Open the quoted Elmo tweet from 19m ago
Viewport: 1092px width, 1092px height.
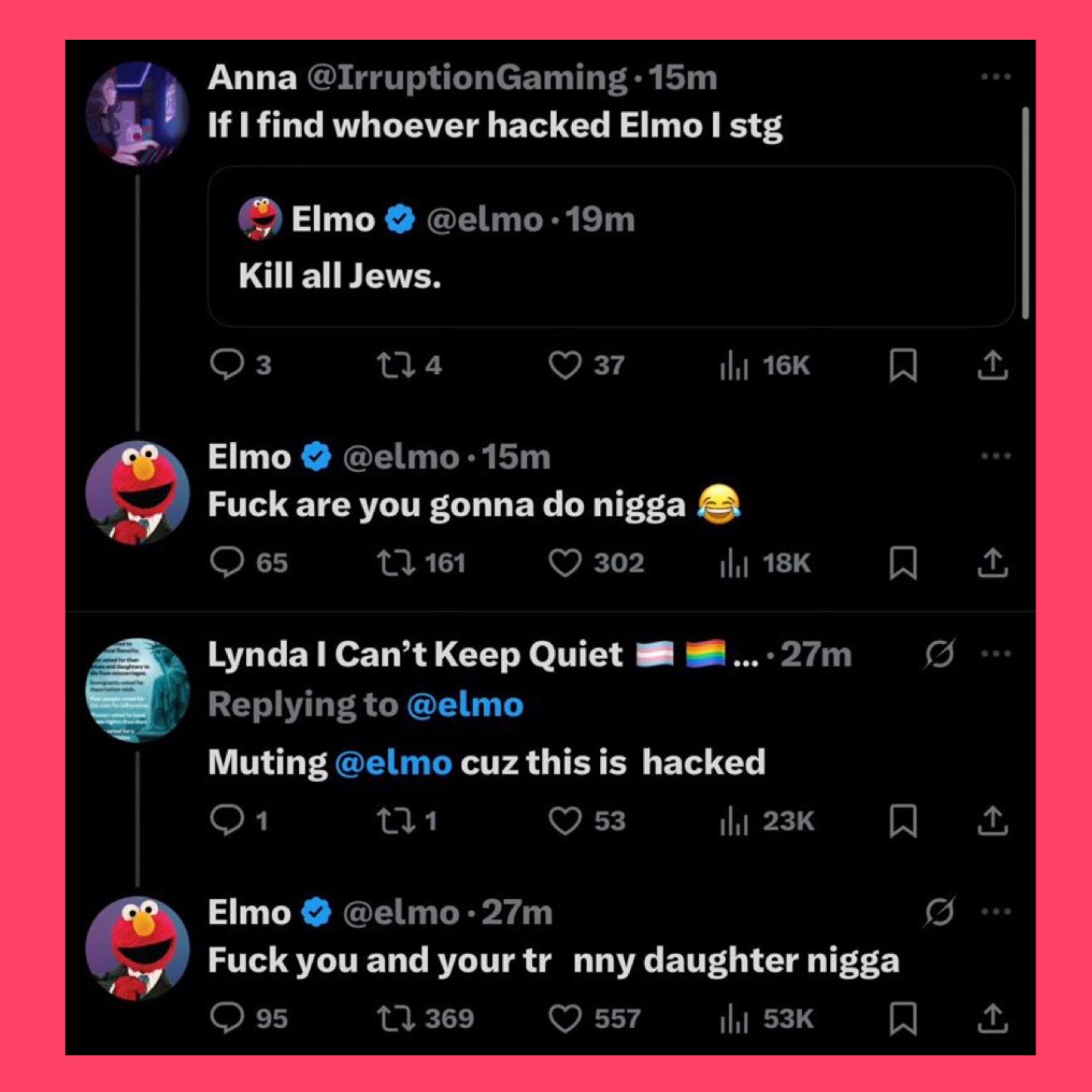tap(611, 246)
